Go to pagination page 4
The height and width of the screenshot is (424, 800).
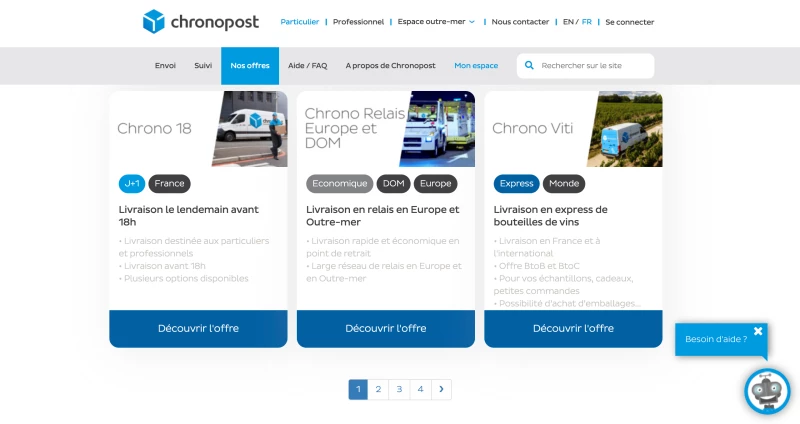tap(420, 389)
